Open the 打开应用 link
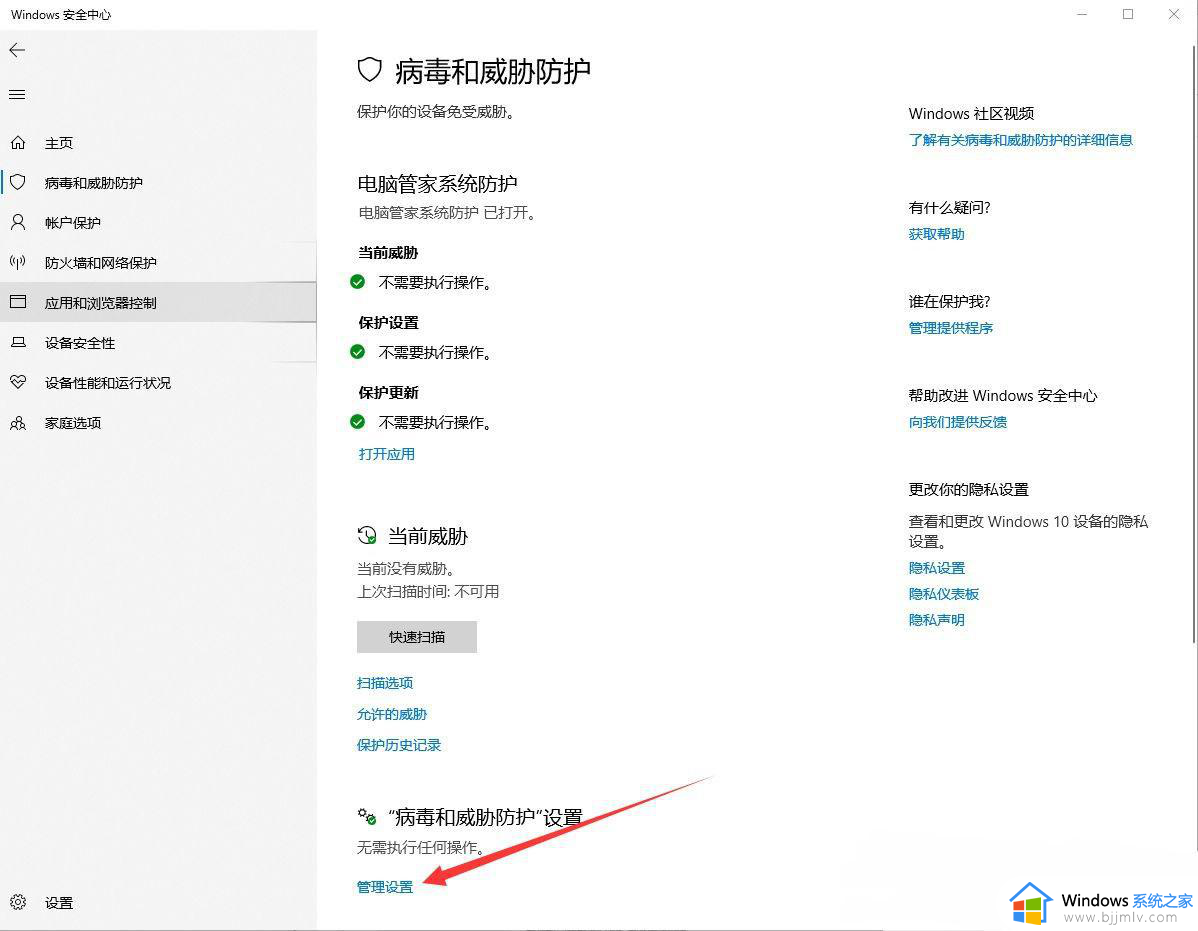Image resolution: width=1198 pixels, height=931 pixels. 387,454
